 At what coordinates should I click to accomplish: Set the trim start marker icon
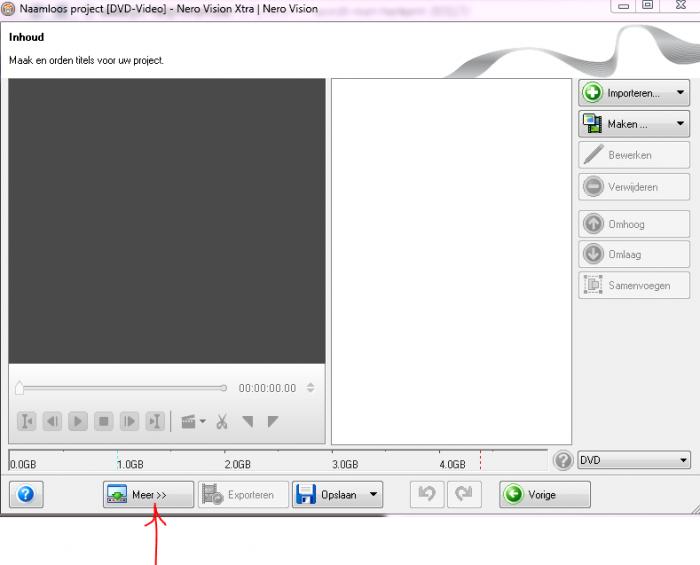click(x=248, y=421)
